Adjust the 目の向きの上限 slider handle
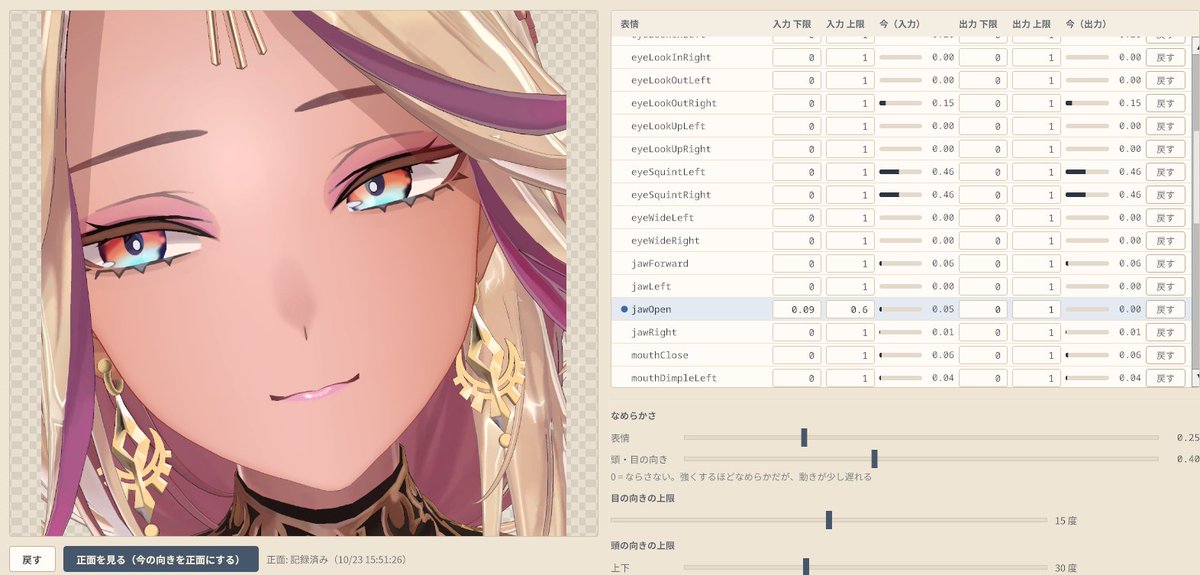This screenshot has width=1200, height=575. 829,520
